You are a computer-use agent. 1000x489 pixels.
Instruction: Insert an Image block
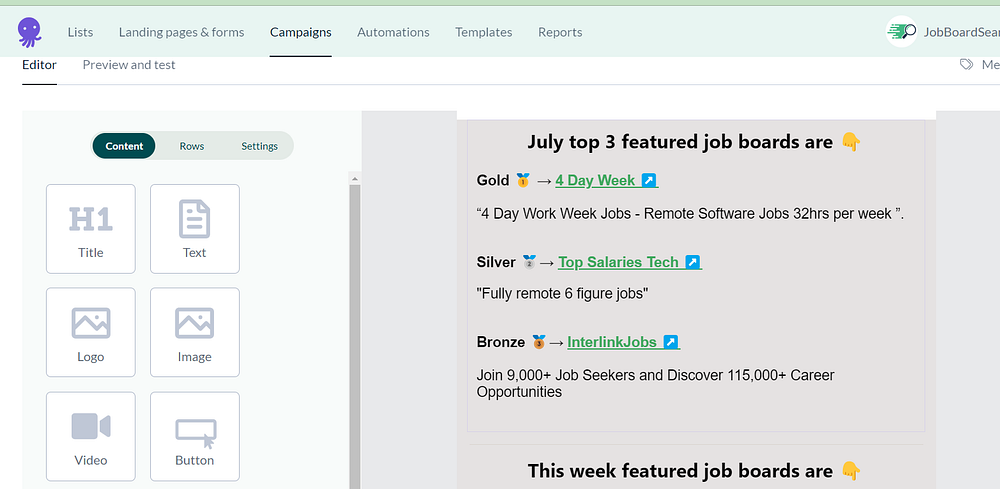tap(194, 332)
